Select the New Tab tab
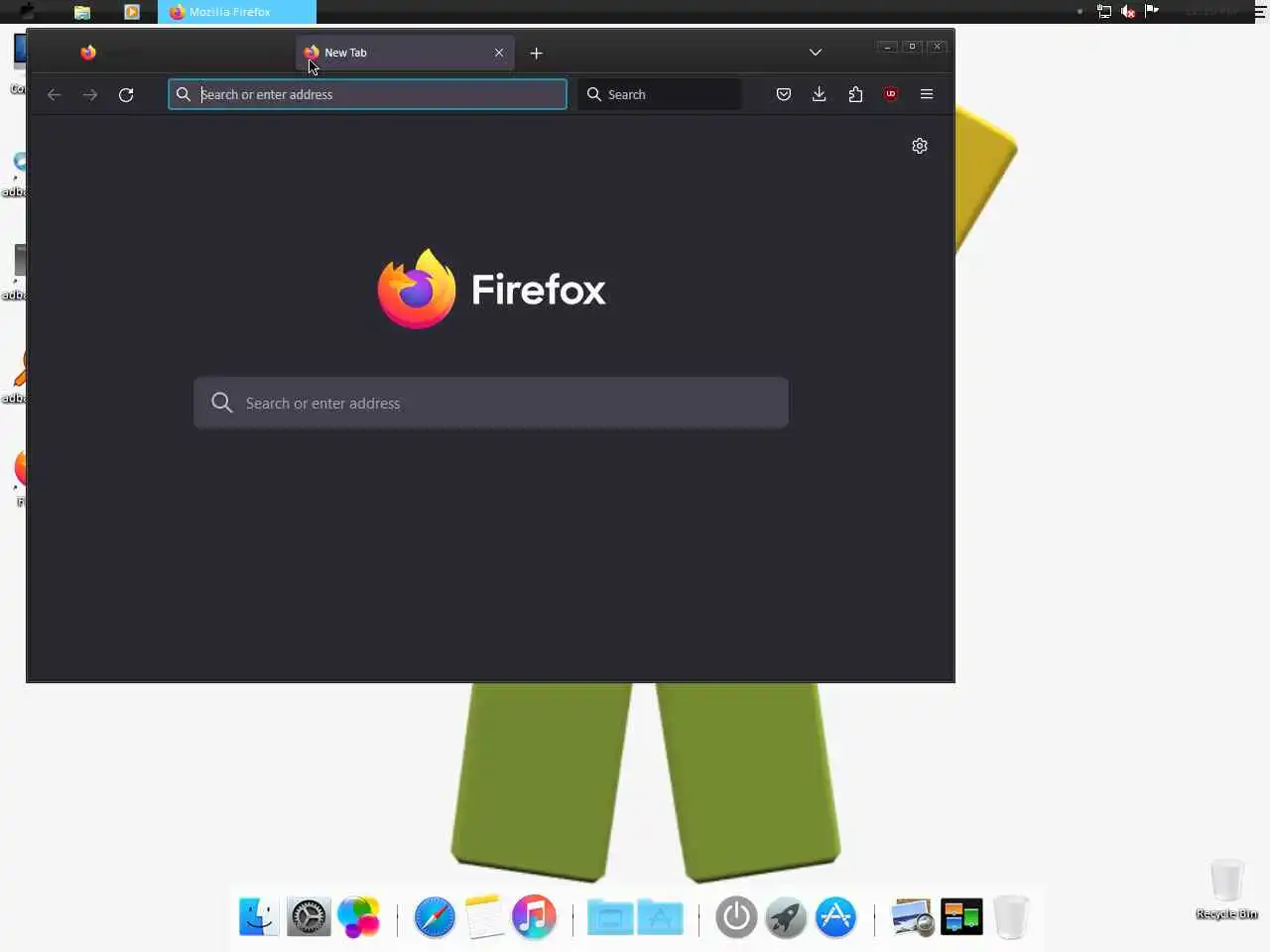Viewport: 1270px width, 952px height. pyautogui.click(x=405, y=53)
